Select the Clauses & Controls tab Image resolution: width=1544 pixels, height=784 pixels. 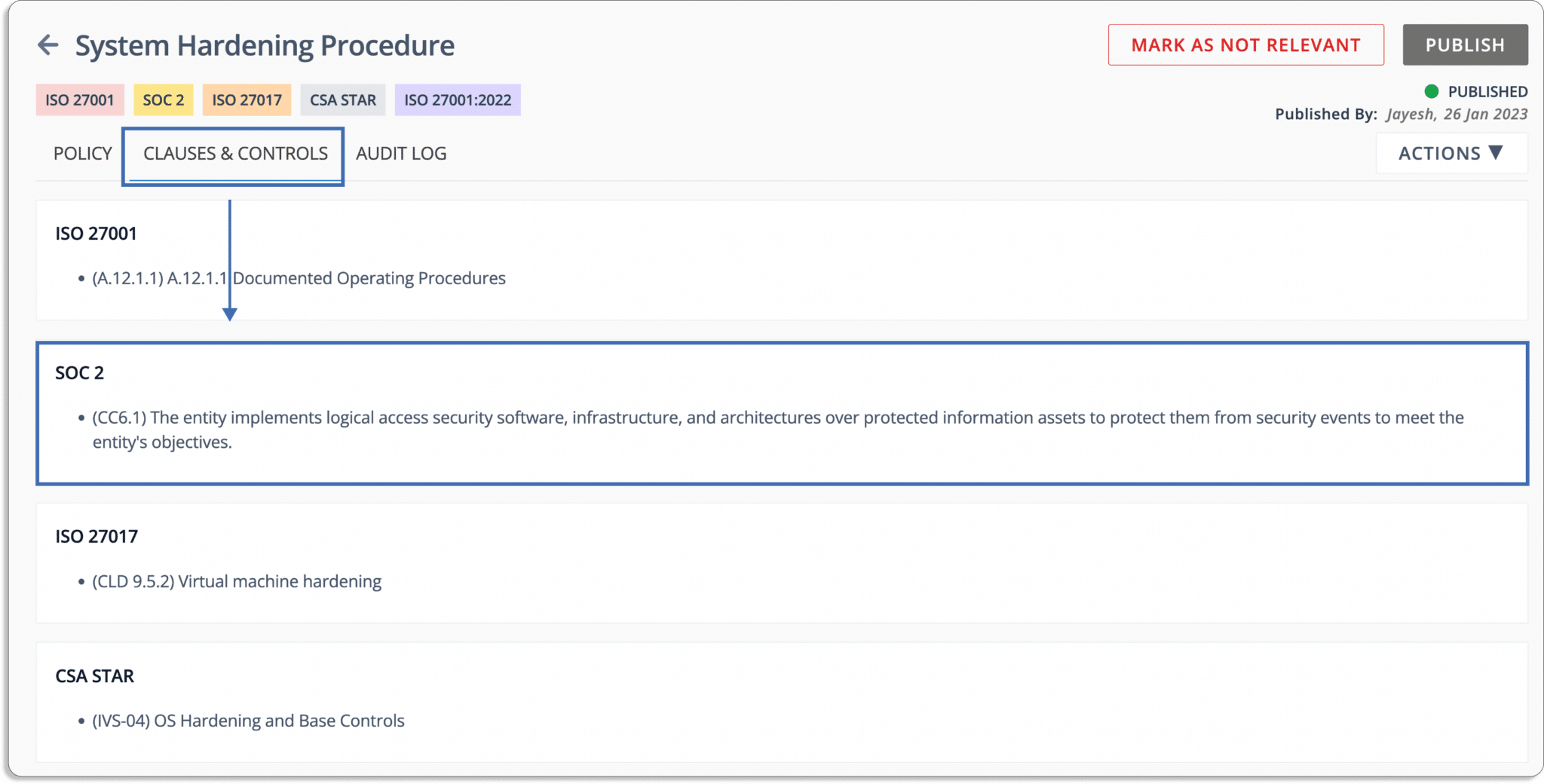(x=235, y=154)
